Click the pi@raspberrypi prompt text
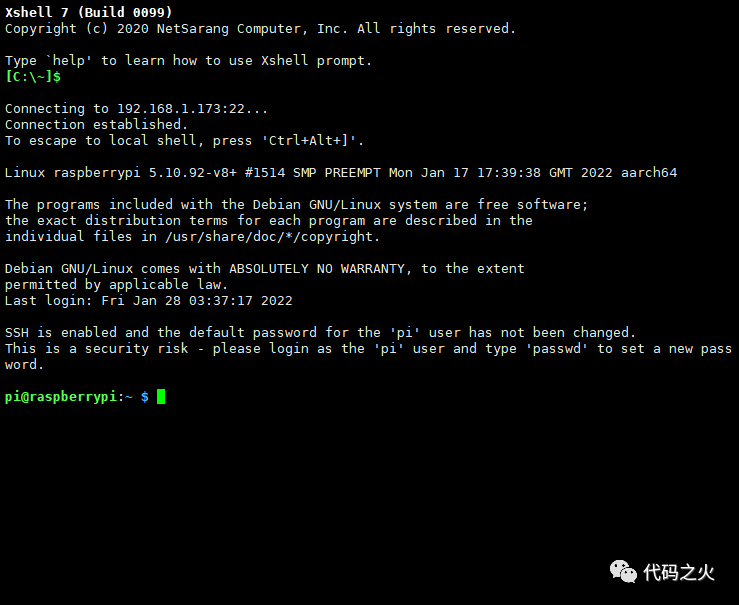Image resolution: width=739 pixels, height=605 pixels. [60, 397]
